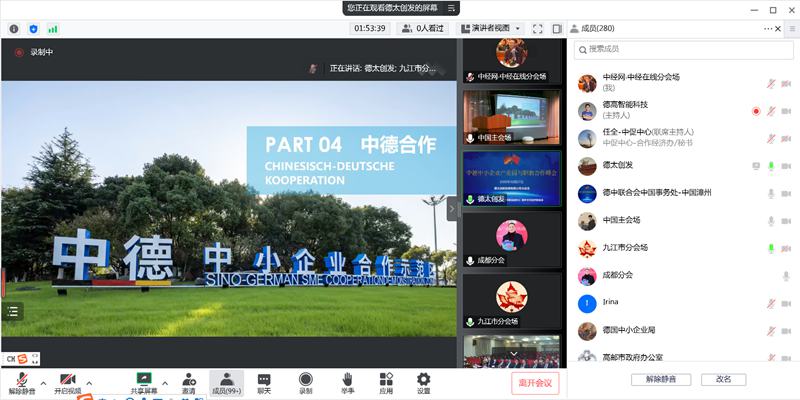
Task: Click mic icon in 中国主会场 row
Action: pyautogui.click(x=771, y=221)
